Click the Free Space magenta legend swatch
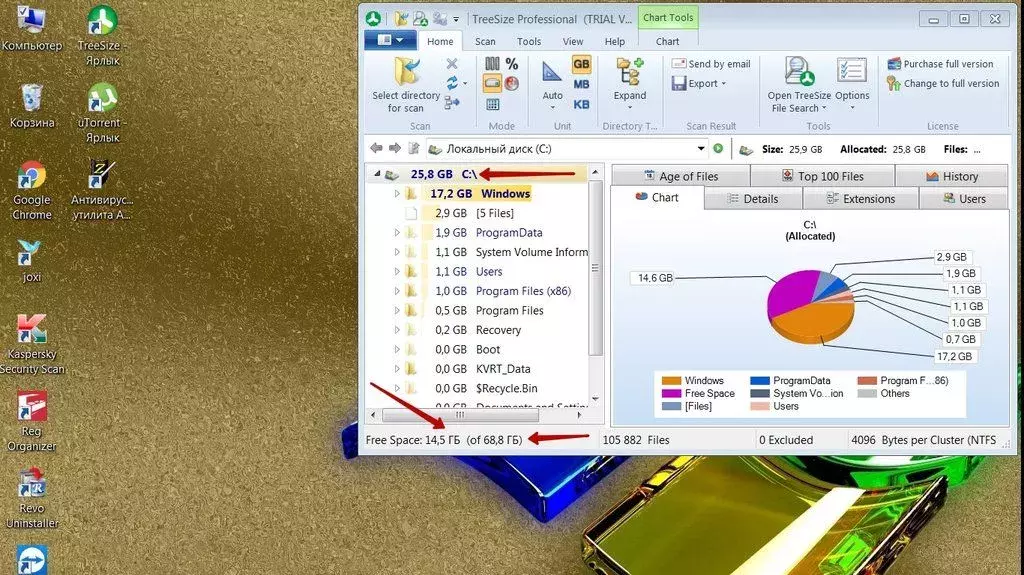The height and width of the screenshot is (575, 1024). click(x=671, y=393)
